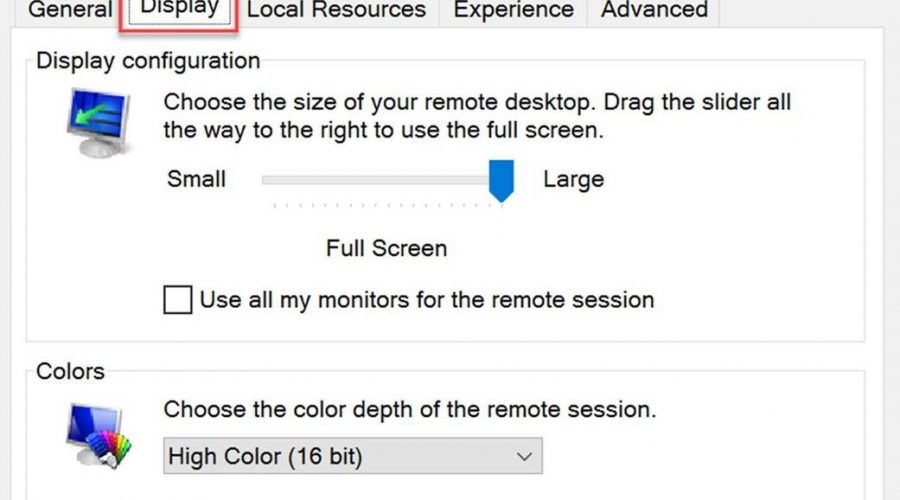Select the Display tab

click(179, 9)
